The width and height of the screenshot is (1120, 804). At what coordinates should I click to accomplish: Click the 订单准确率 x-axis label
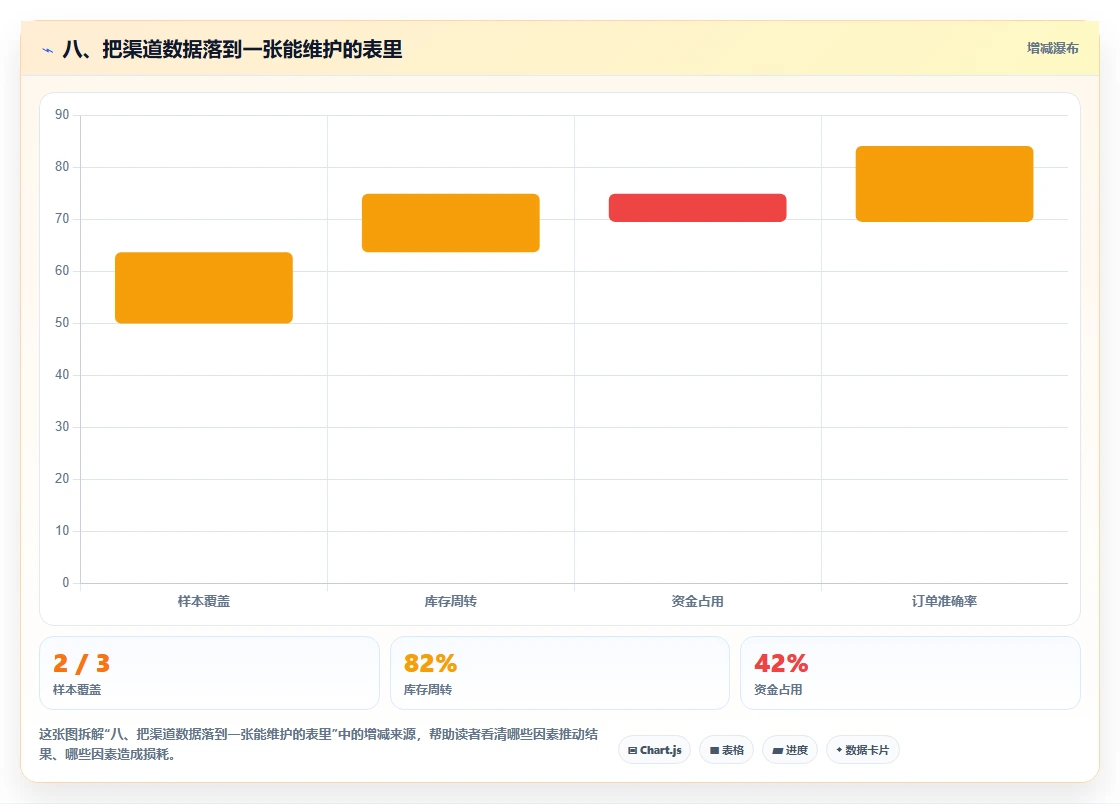[x=944, y=601]
